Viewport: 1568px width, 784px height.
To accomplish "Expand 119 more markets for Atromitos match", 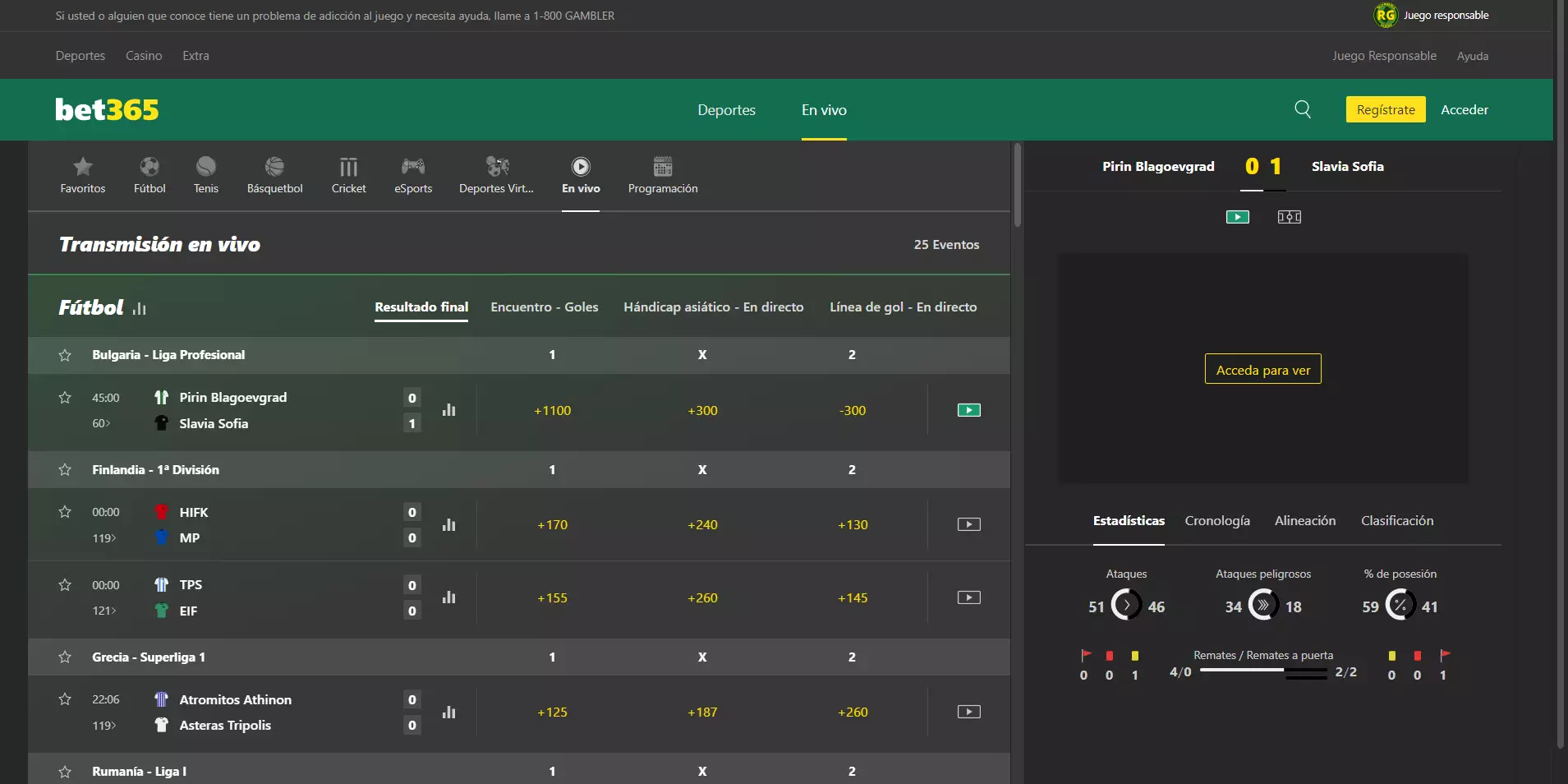I will (104, 726).
